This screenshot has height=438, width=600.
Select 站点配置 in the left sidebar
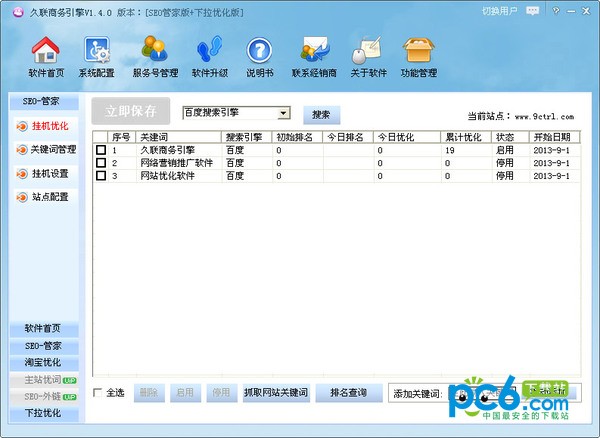pos(46,197)
